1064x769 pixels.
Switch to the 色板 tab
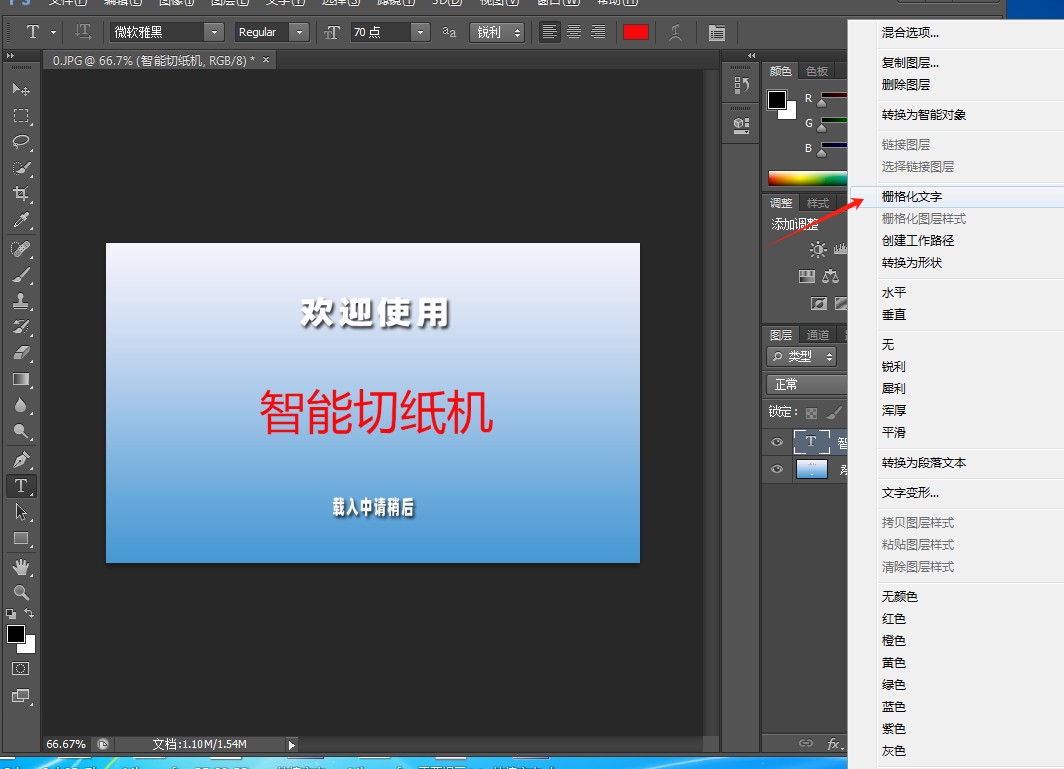pos(817,71)
